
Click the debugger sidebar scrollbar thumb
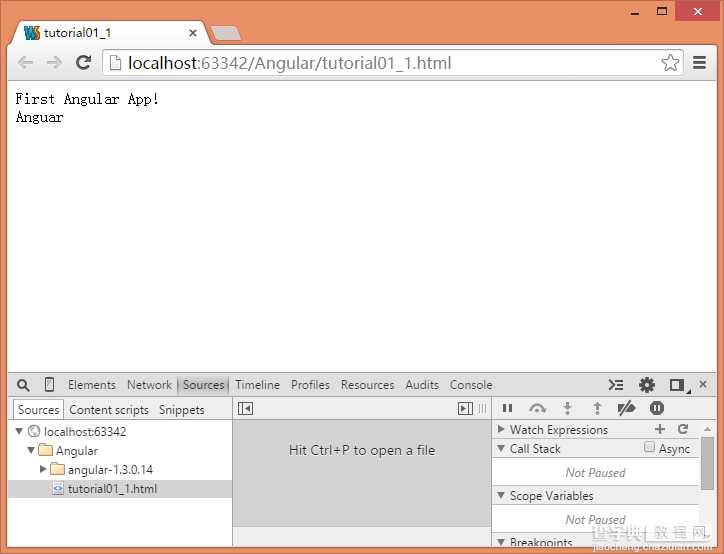pyautogui.click(x=707, y=463)
